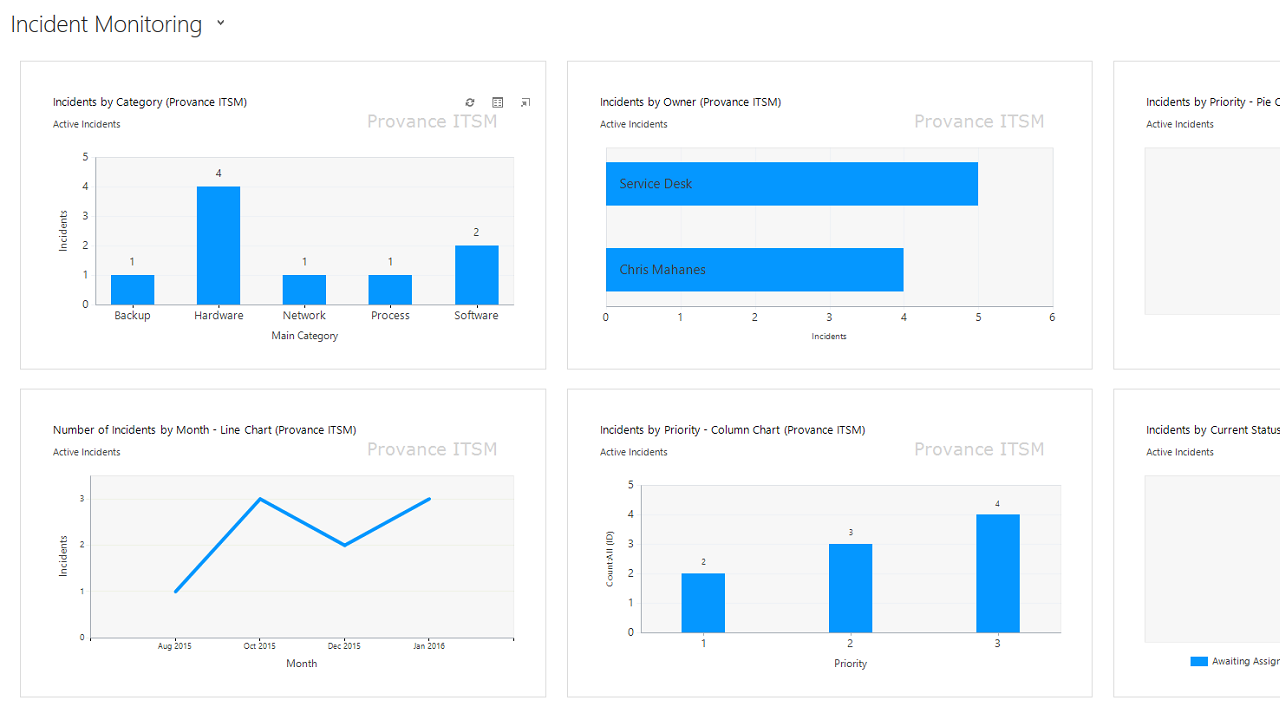
Task: Click the Priority 1 column in the chart
Action: coord(703,602)
